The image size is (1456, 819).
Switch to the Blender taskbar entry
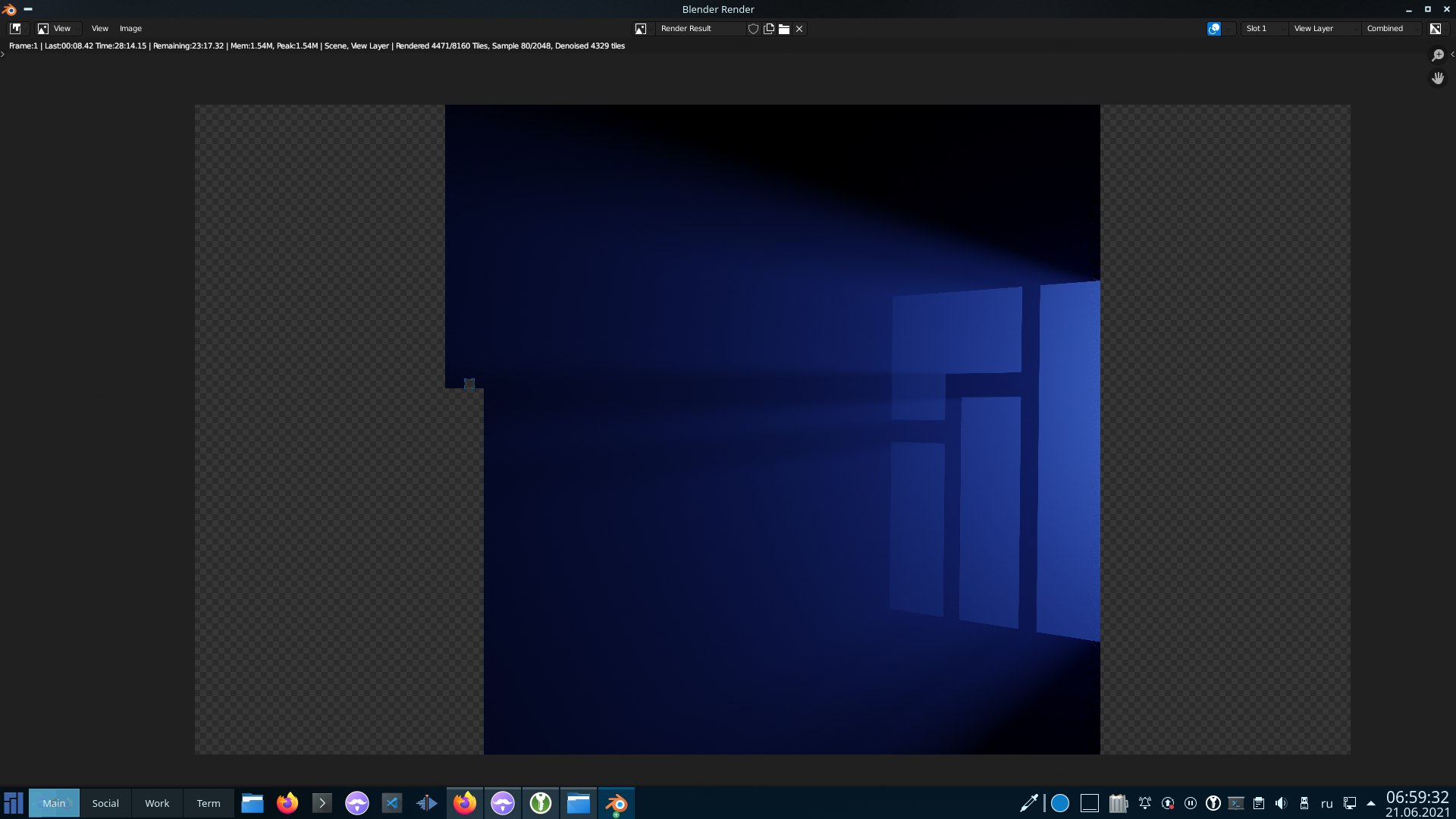coord(617,803)
